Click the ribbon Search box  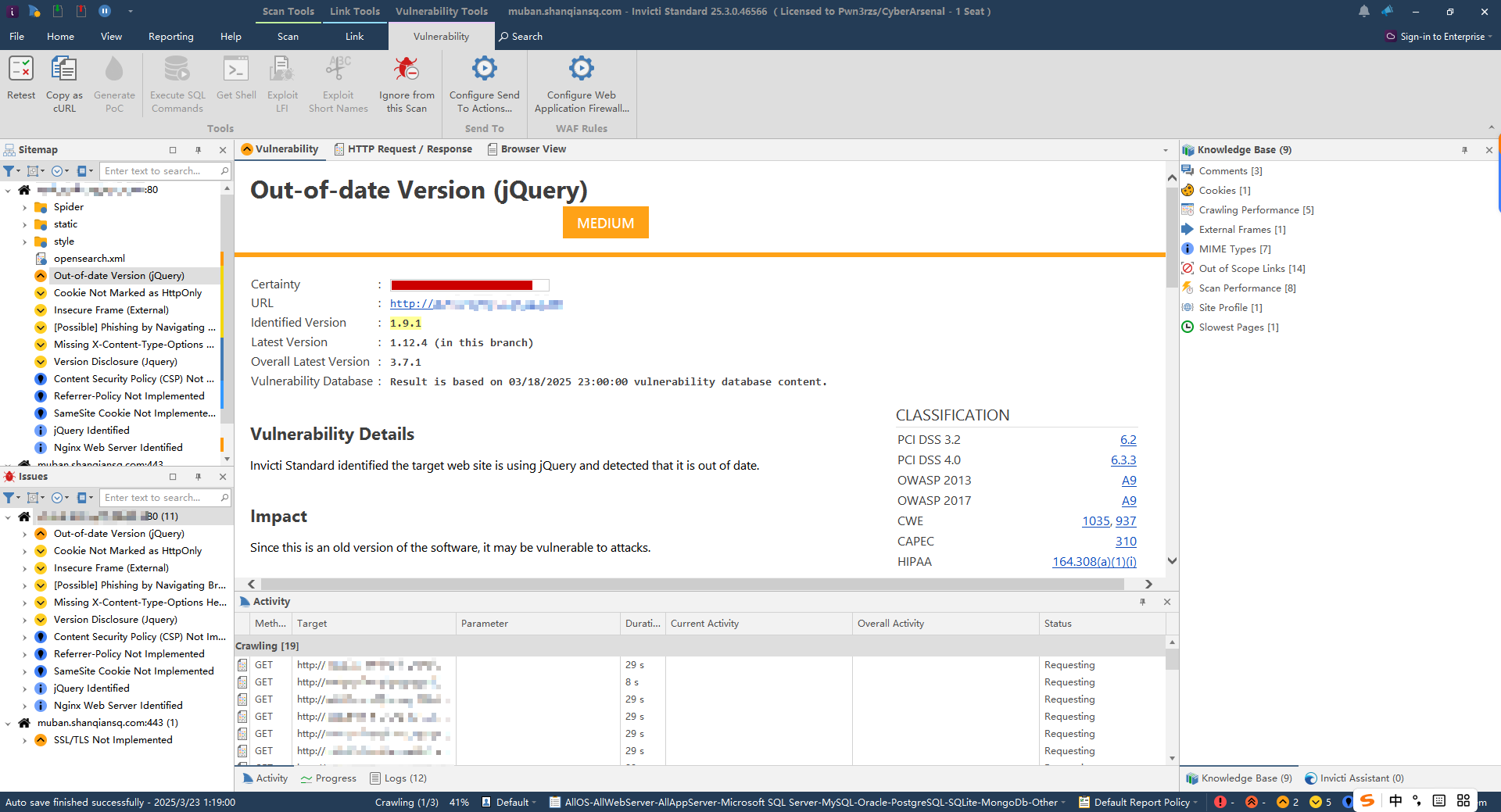521,37
